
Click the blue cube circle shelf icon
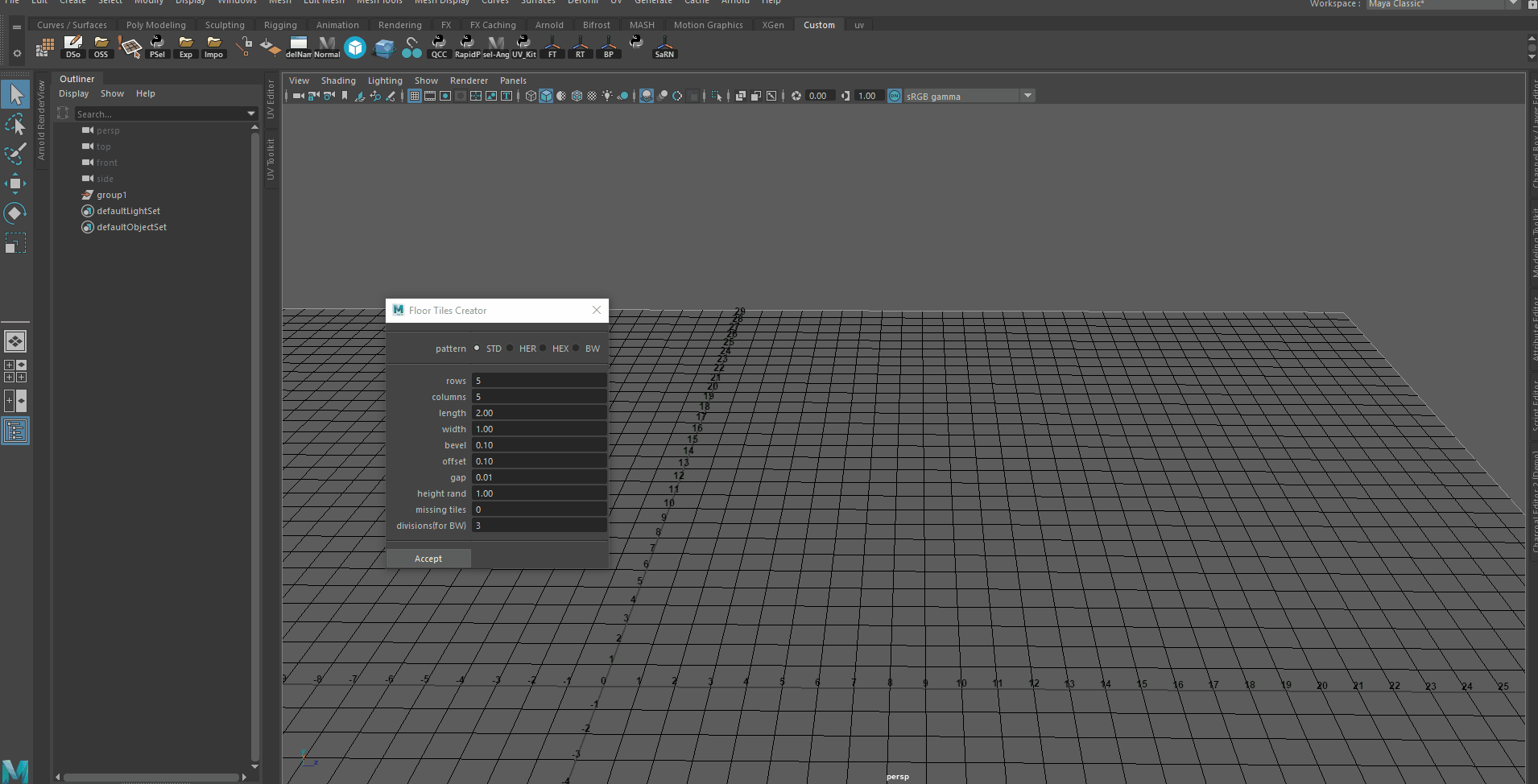pos(355,47)
